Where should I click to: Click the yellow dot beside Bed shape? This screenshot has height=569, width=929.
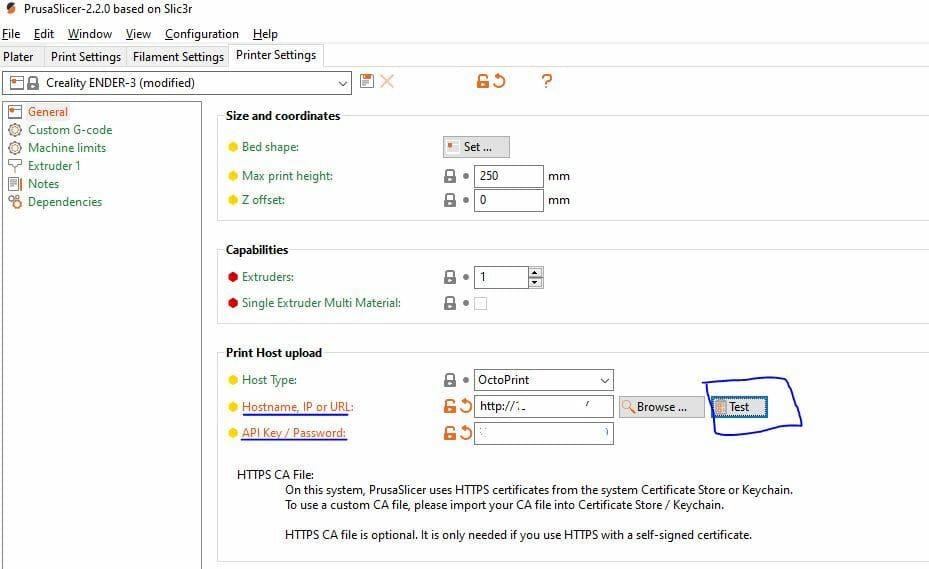click(x=233, y=147)
